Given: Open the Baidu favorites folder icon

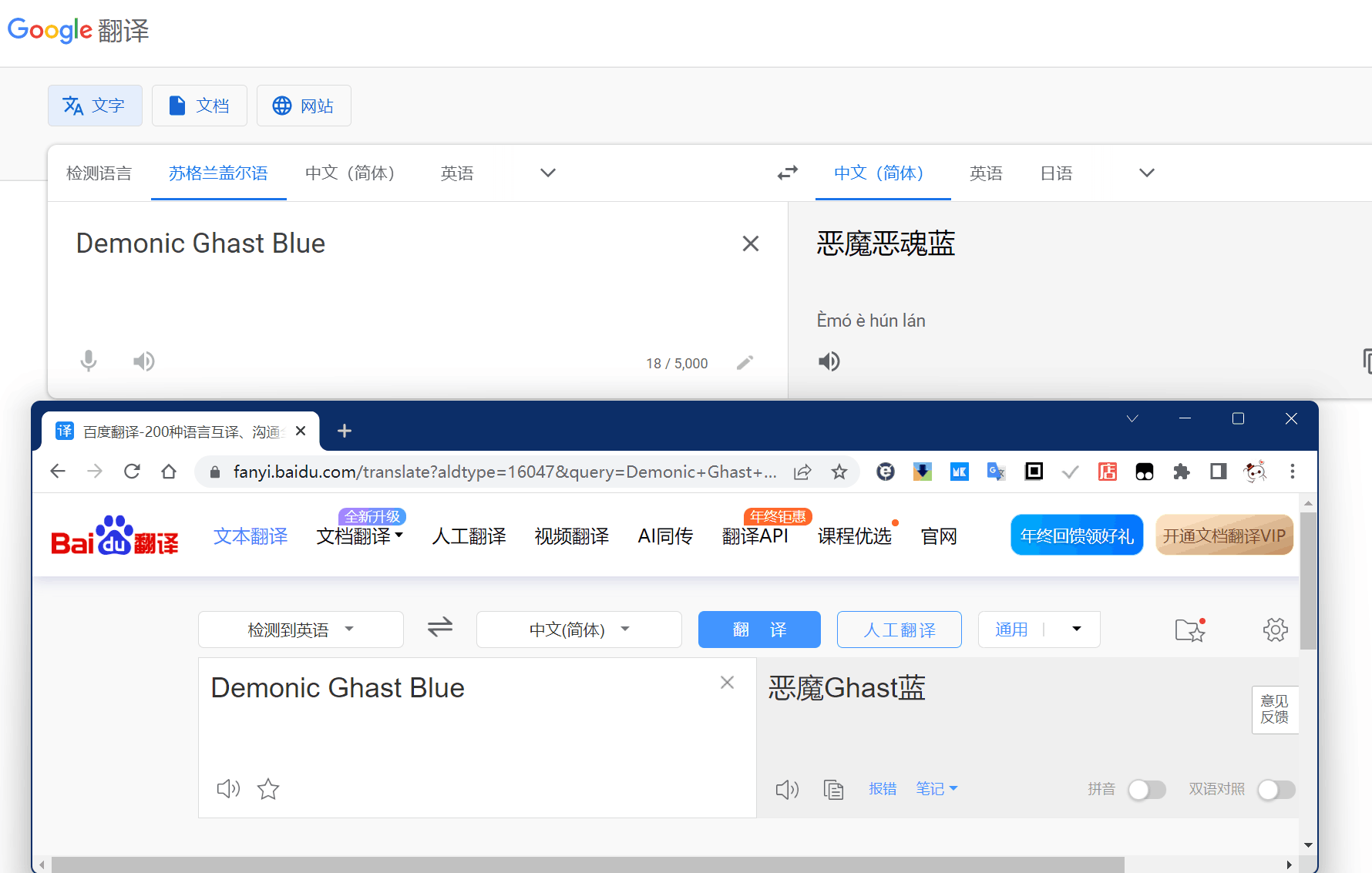Looking at the screenshot, I should [1190, 630].
